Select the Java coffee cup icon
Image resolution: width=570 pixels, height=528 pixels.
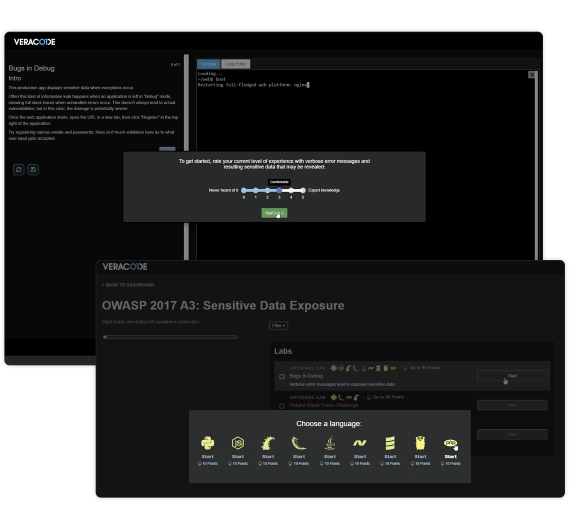coord(330,443)
